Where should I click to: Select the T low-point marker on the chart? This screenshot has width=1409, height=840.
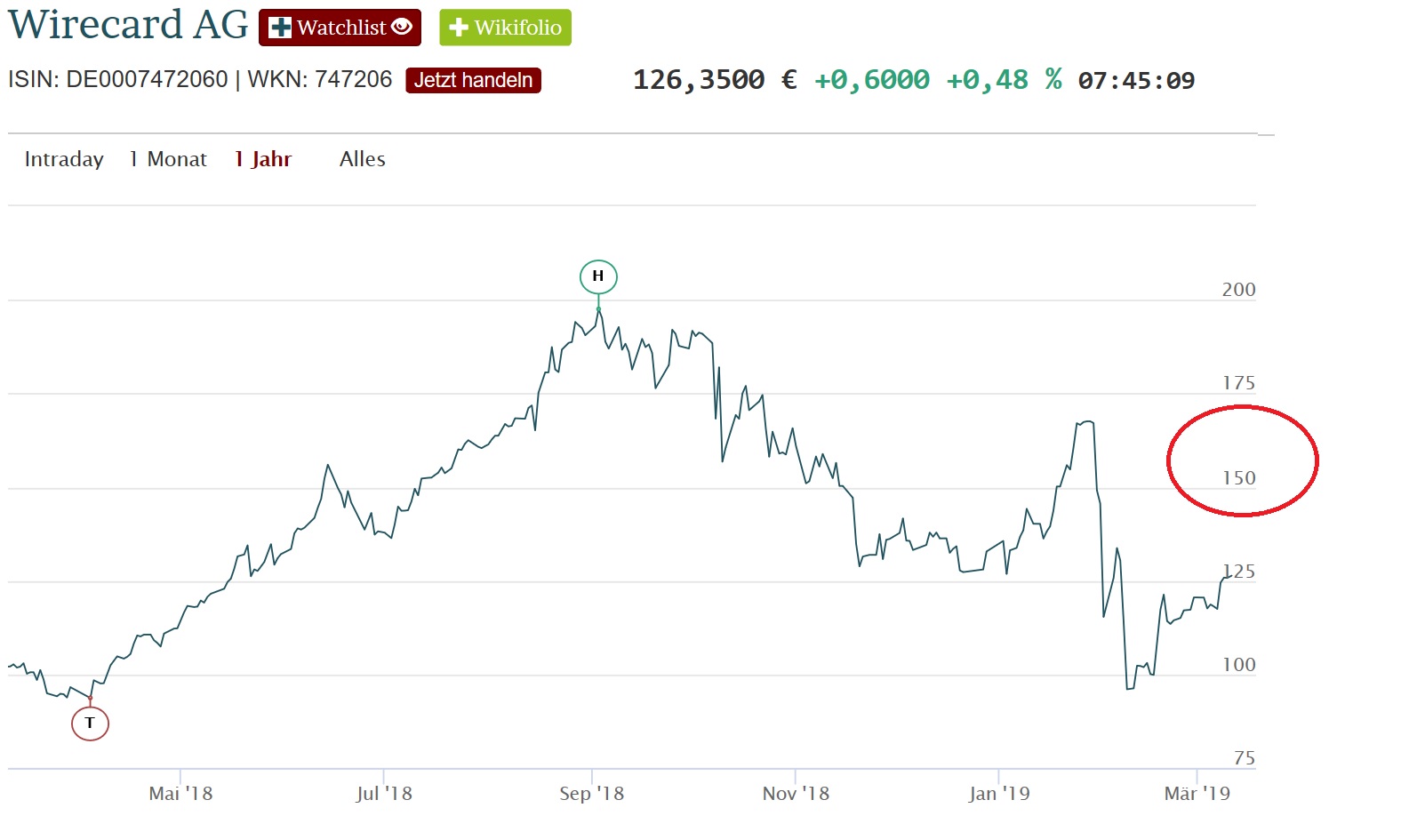click(90, 723)
